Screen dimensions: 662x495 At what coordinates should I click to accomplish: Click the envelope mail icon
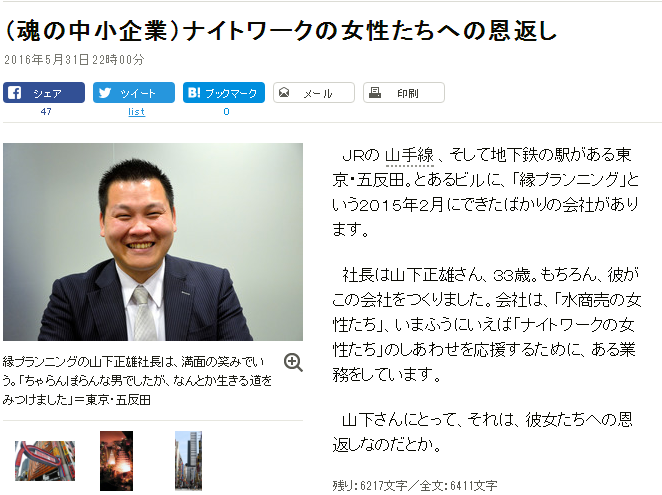pos(284,92)
